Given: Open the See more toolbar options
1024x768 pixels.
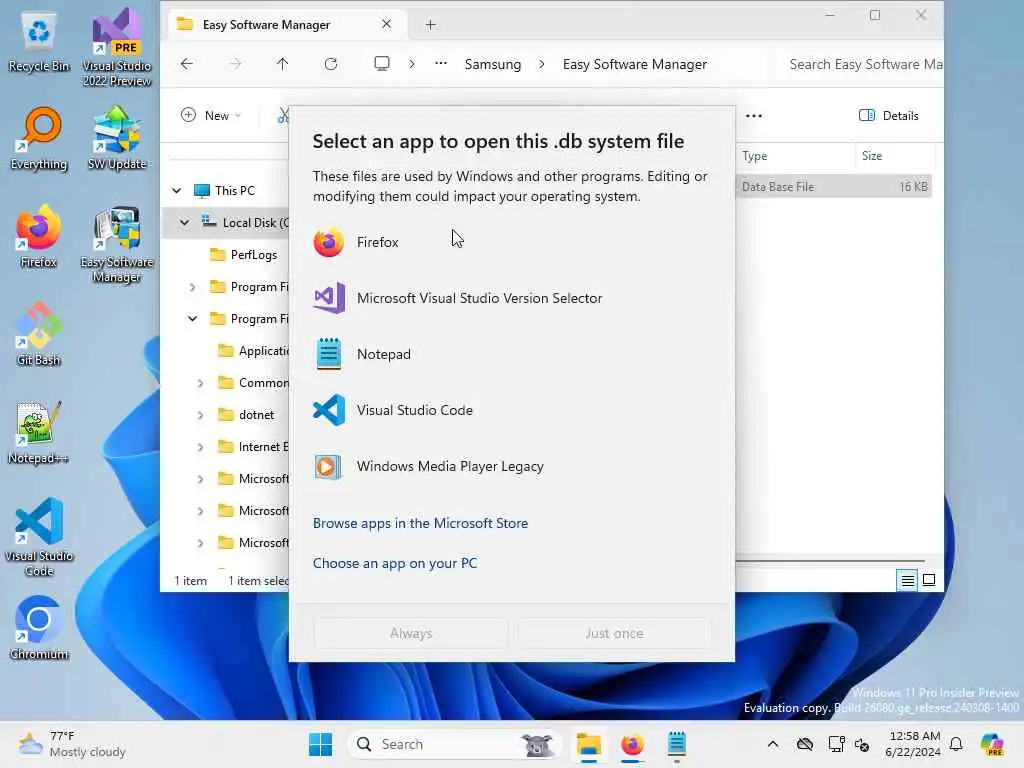Looking at the screenshot, I should [754, 116].
